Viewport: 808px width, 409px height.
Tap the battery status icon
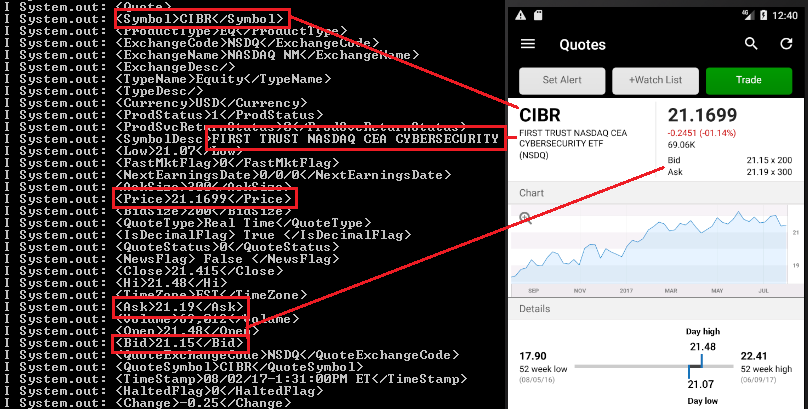tap(764, 15)
